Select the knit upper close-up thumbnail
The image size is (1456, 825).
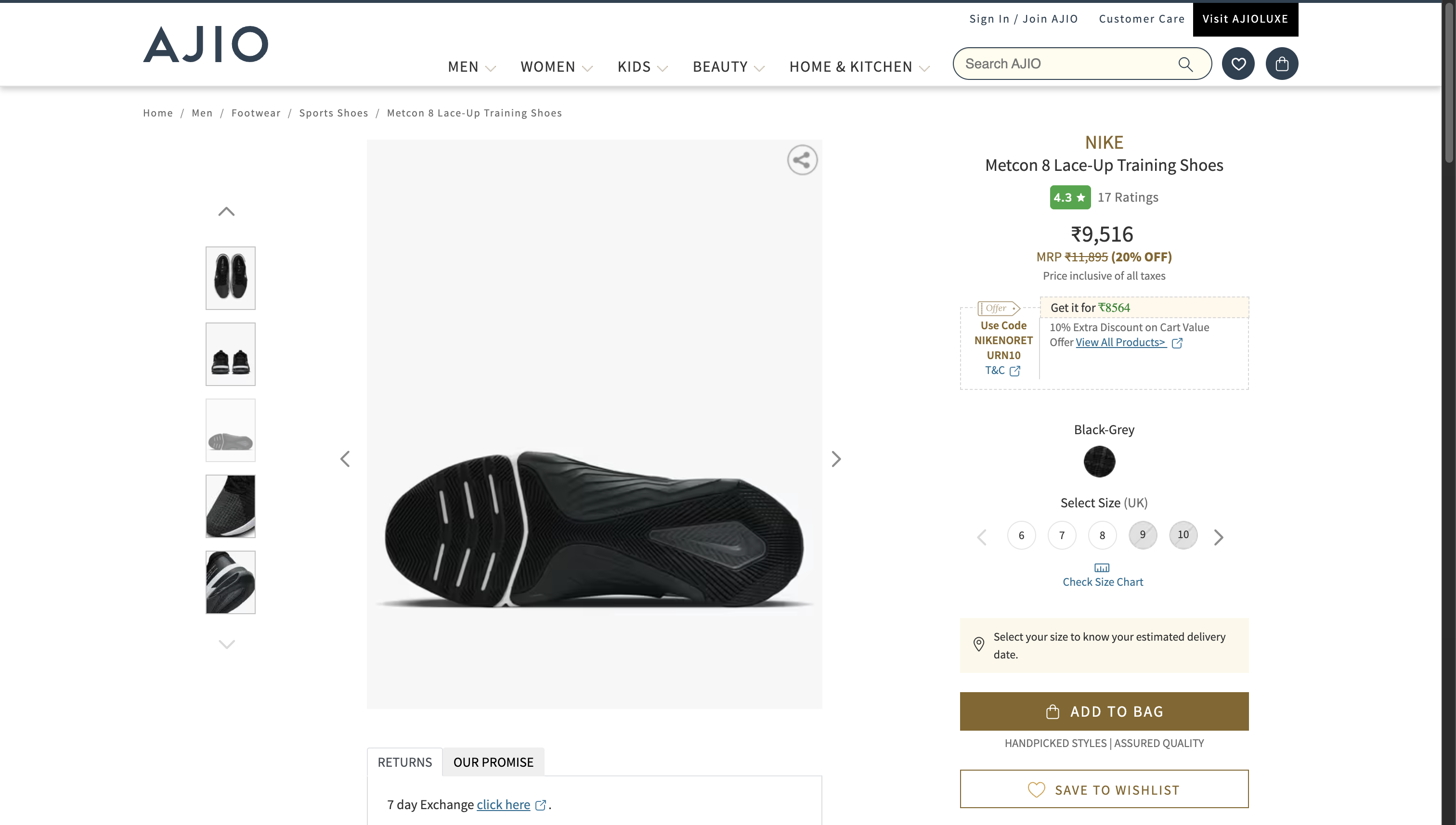pyautogui.click(x=231, y=506)
